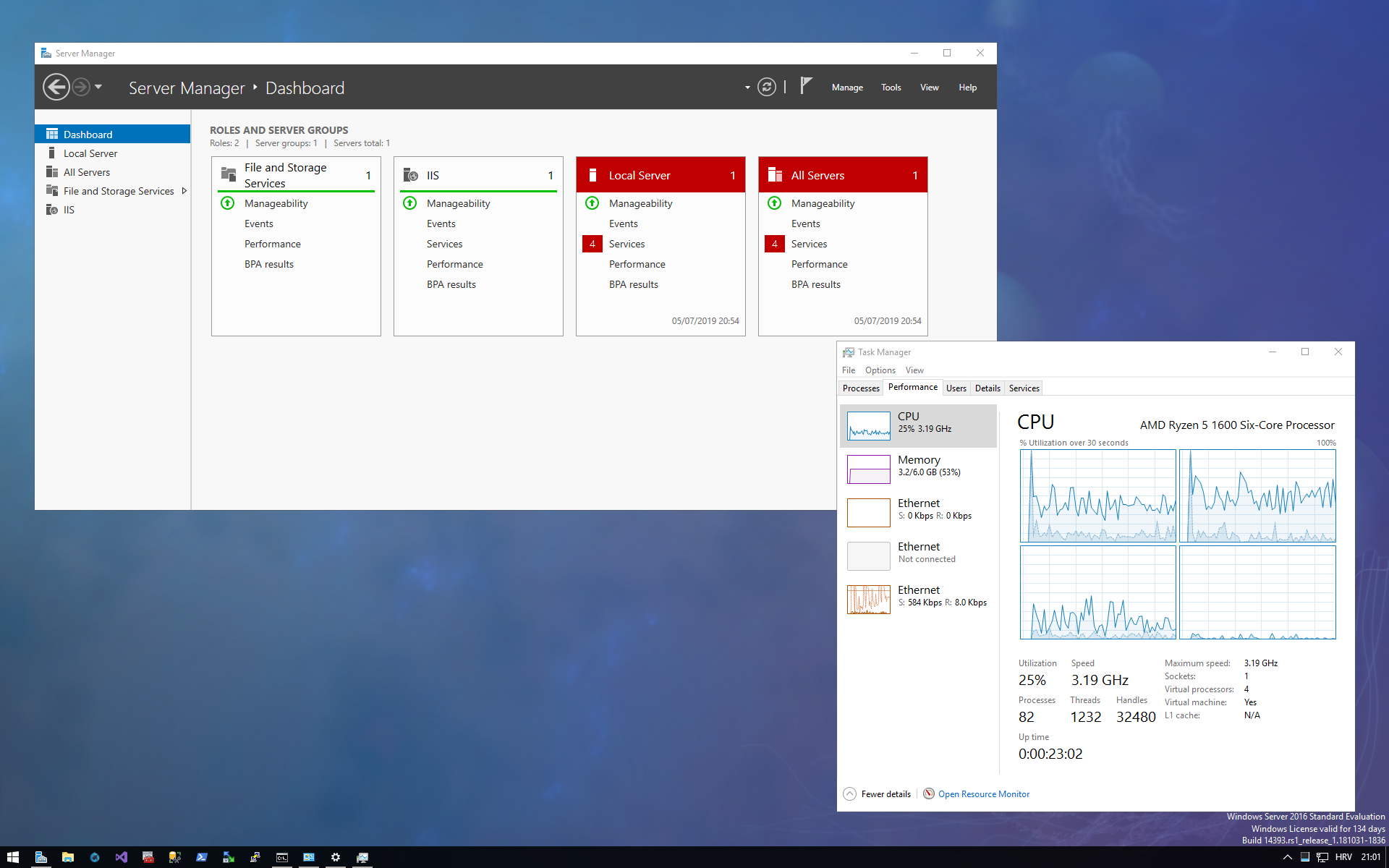Open Server Manager's View menu
Screen dimensions: 1389x868
(x=929, y=88)
